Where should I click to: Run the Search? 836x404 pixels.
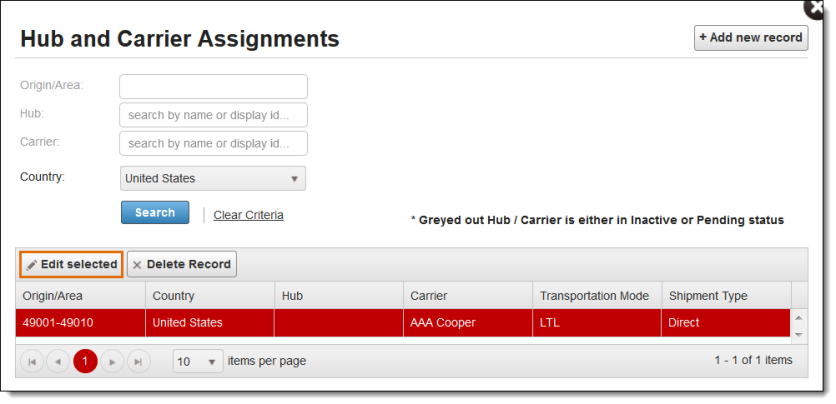tap(155, 213)
